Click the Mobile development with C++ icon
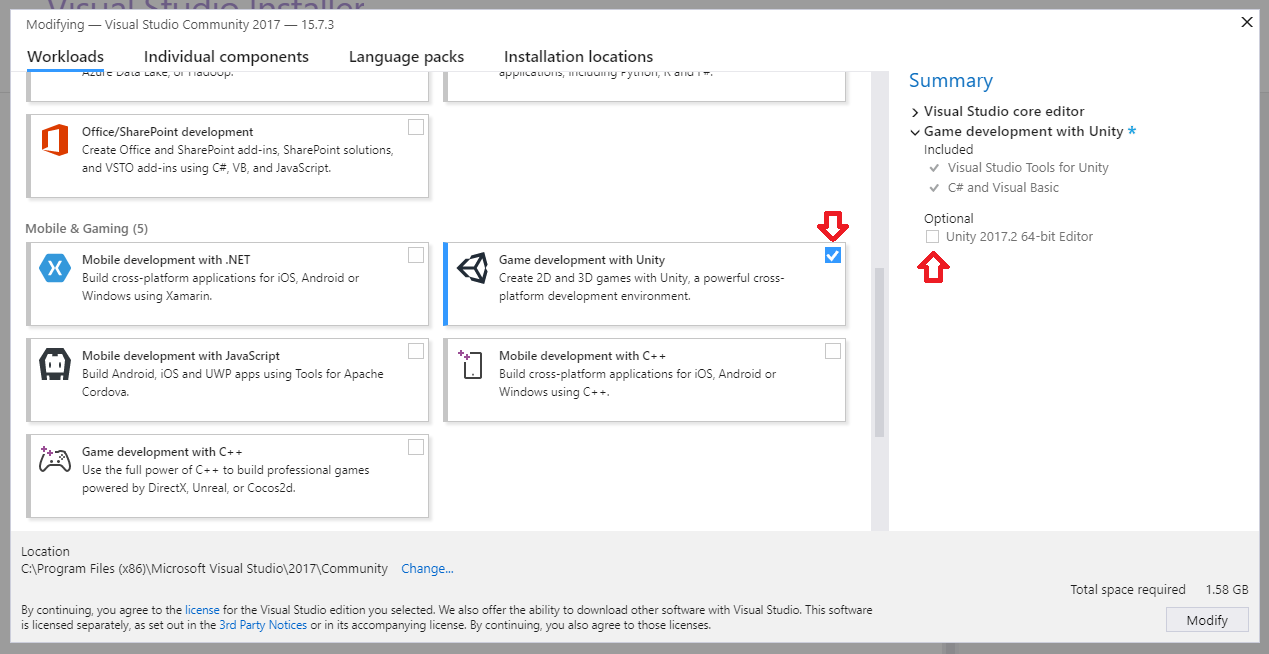 (472, 365)
